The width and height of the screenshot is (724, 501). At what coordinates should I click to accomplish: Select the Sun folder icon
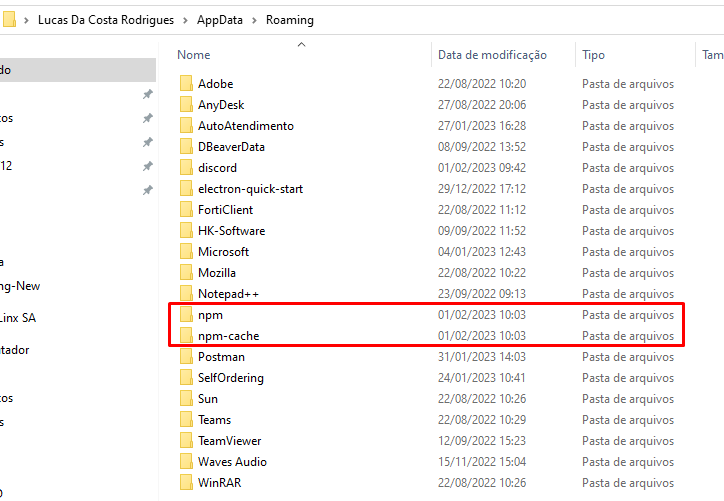[x=186, y=399]
